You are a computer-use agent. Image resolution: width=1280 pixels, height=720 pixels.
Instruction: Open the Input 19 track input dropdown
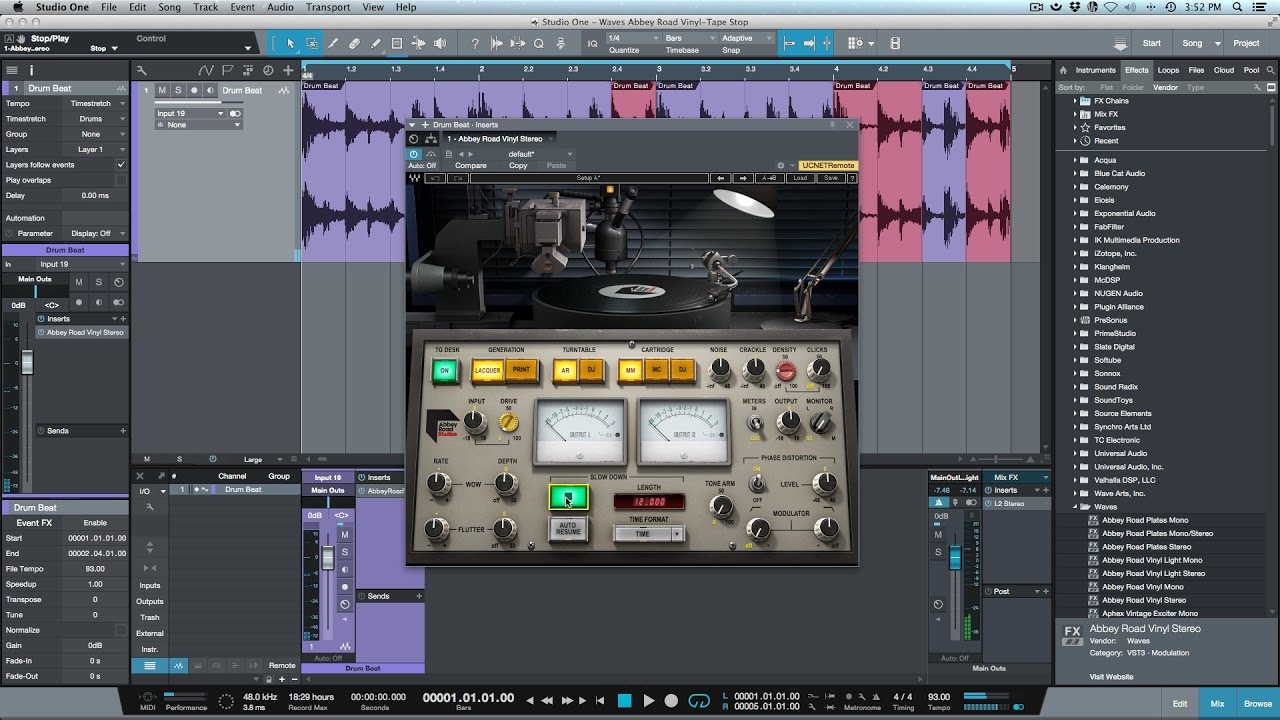coord(191,113)
